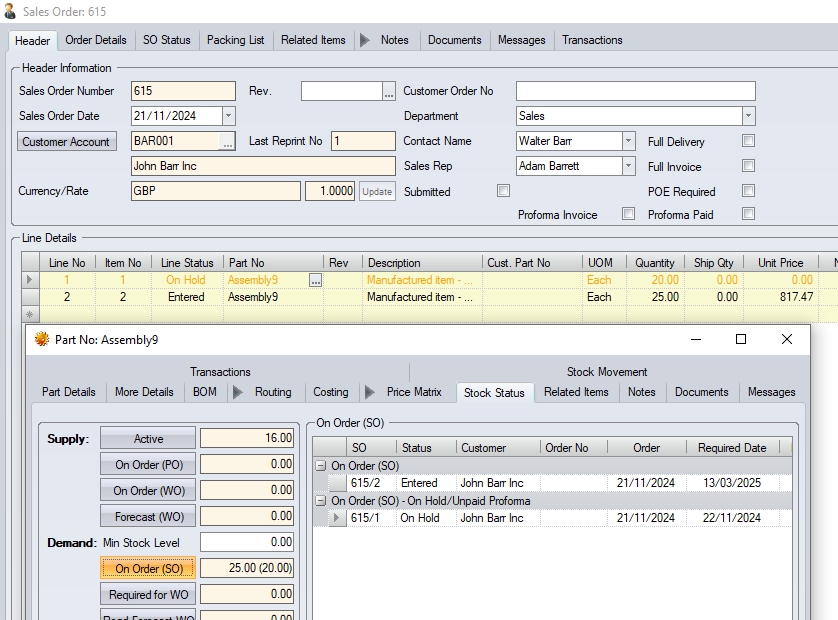Click the Rev. field ellipsis browse button

pyautogui.click(x=389, y=92)
